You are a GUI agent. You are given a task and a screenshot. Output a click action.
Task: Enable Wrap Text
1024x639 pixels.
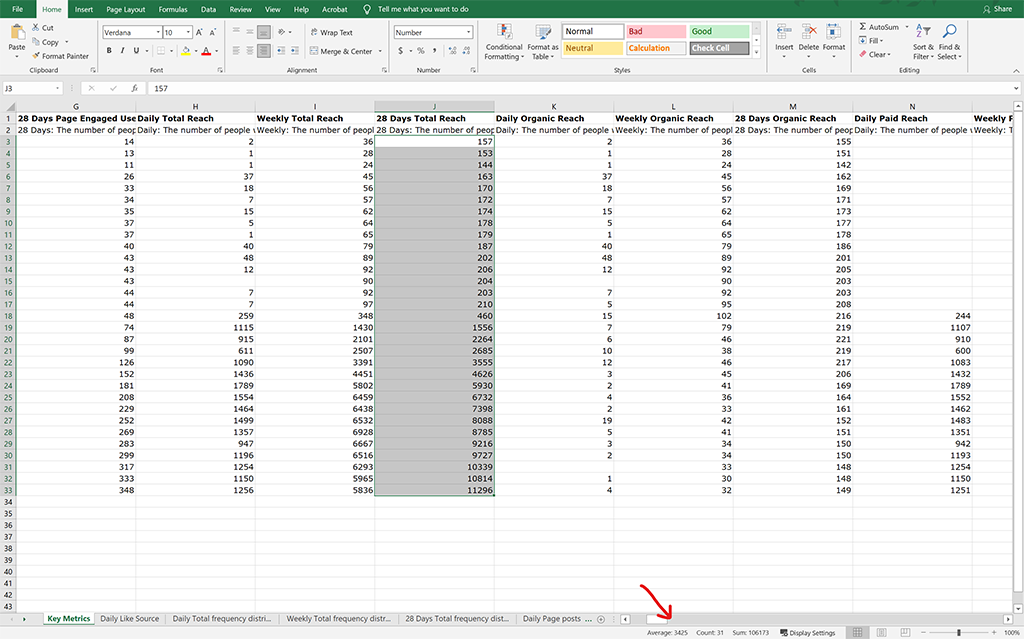(x=332, y=32)
